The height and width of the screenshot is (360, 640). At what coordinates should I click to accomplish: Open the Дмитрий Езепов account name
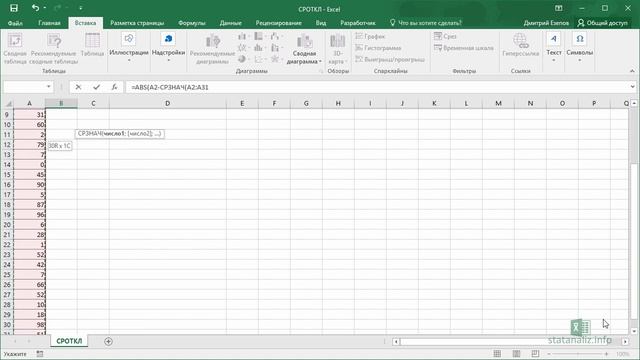point(546,23)
